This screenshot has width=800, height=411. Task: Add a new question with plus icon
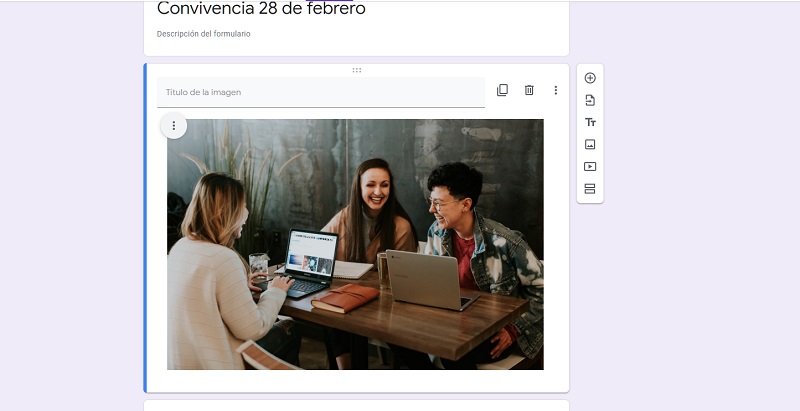(590, 78)
